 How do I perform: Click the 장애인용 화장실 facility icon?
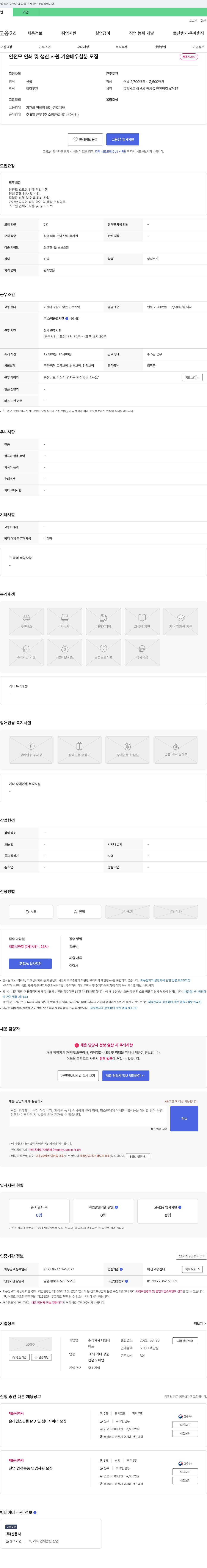click(x=127, y=750)
